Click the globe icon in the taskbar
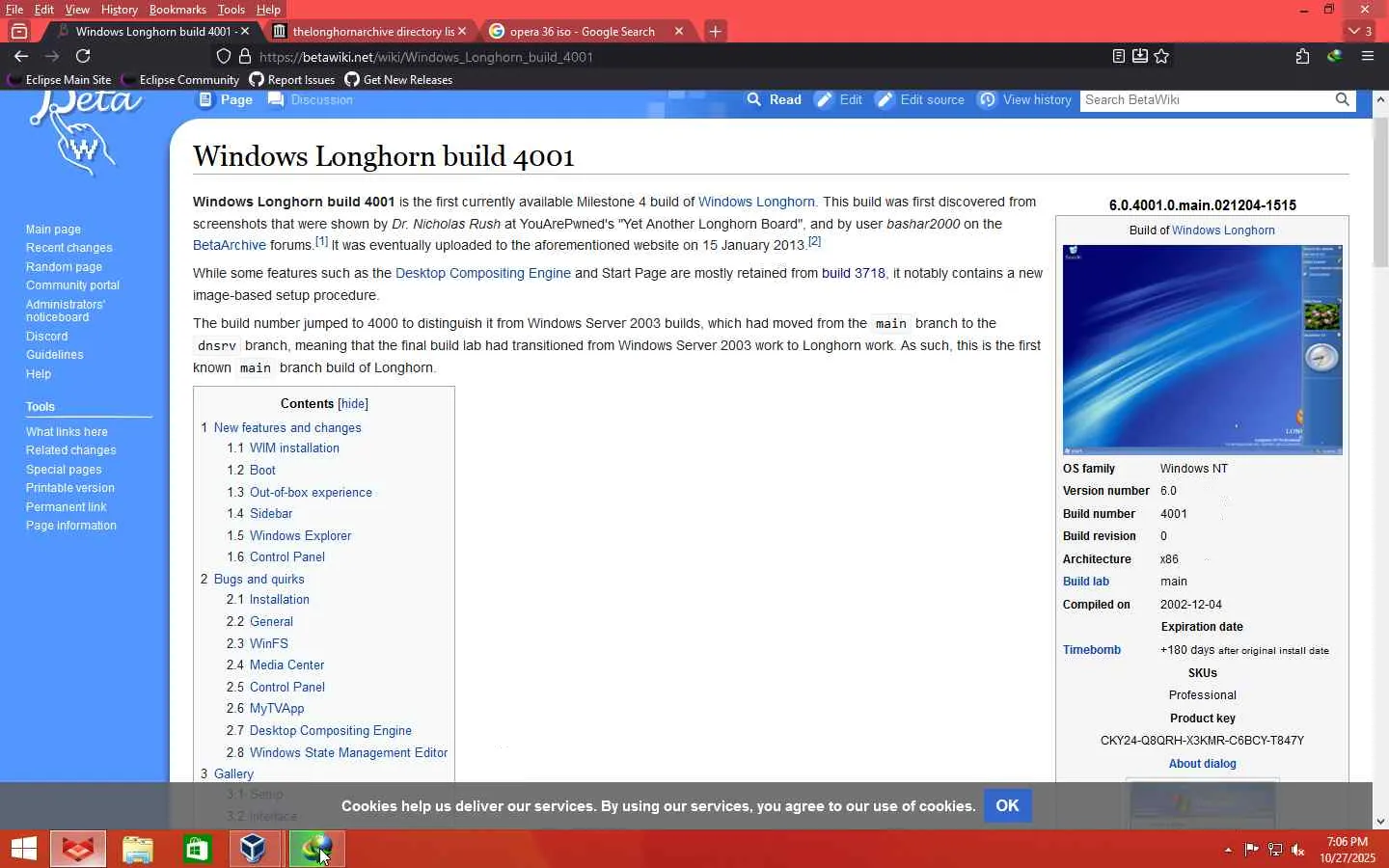This screenshot has width=1389, height=868. (x=316, y=849)
